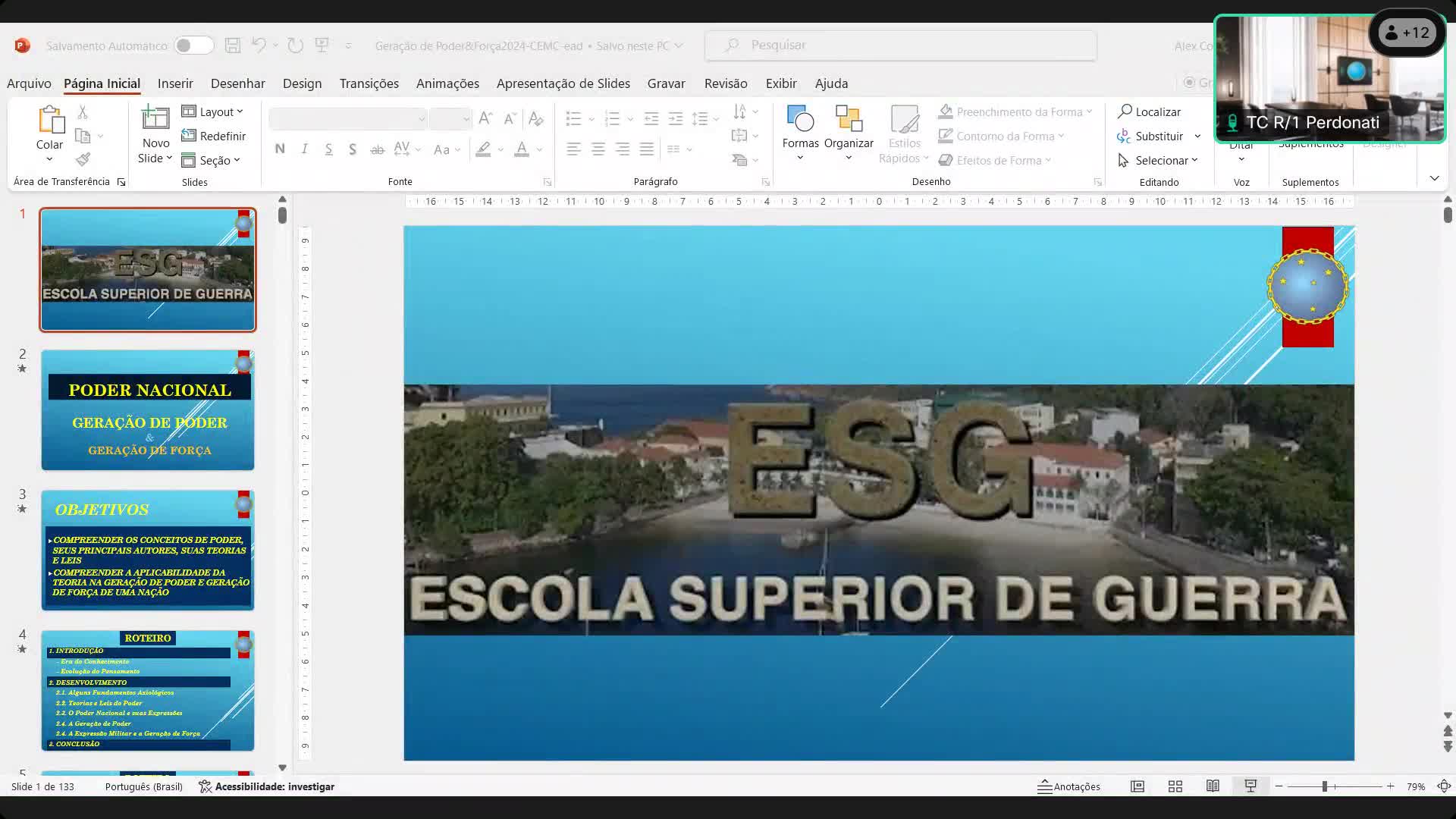Collapse the ribbon with the chevron
This screenshot has width=1456, height=819.
point(1434,178)
